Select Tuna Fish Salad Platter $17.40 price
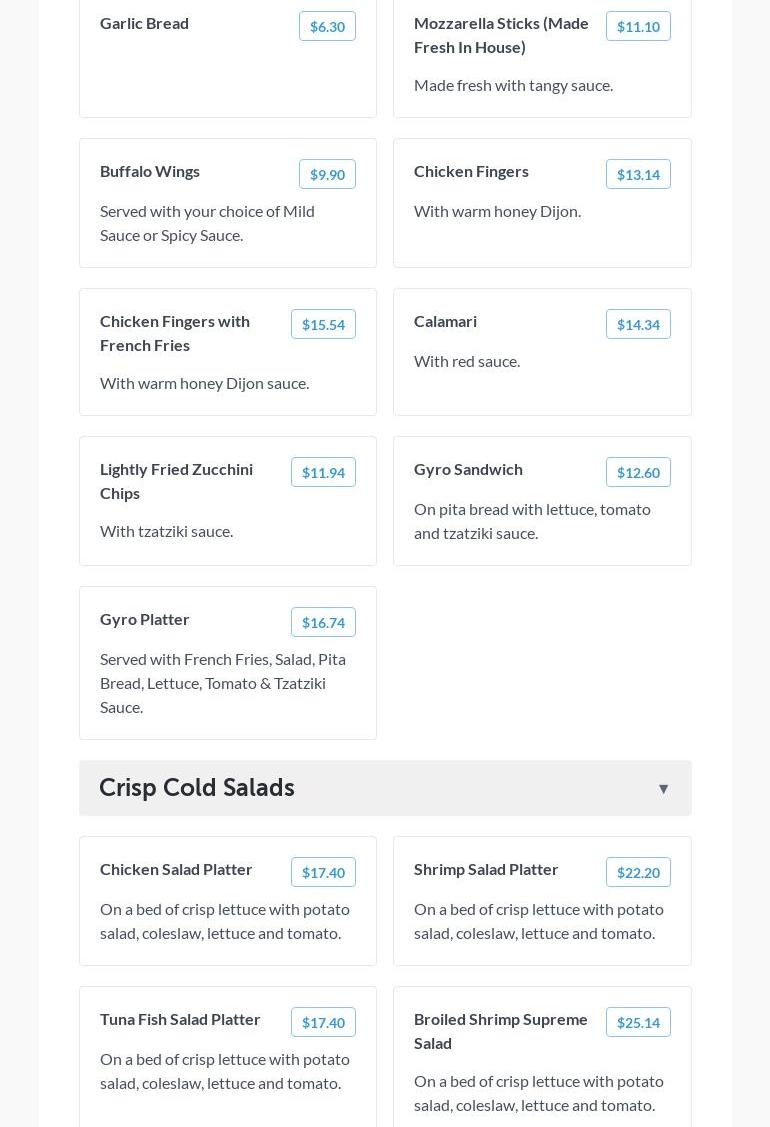 pos(323,1023)
